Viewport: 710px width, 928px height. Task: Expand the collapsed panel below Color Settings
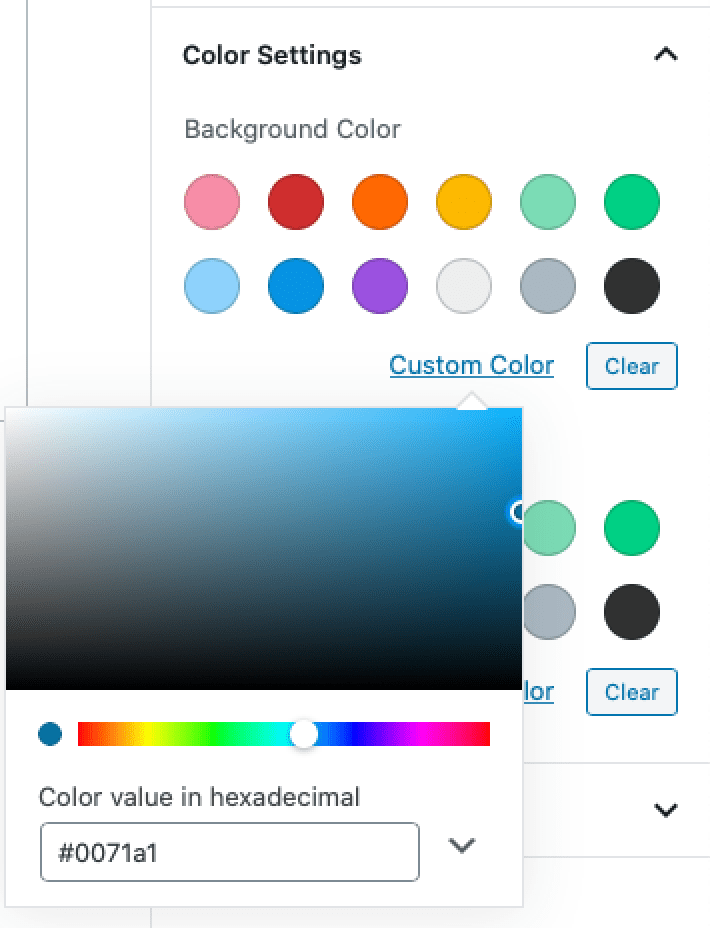point(665,810)
